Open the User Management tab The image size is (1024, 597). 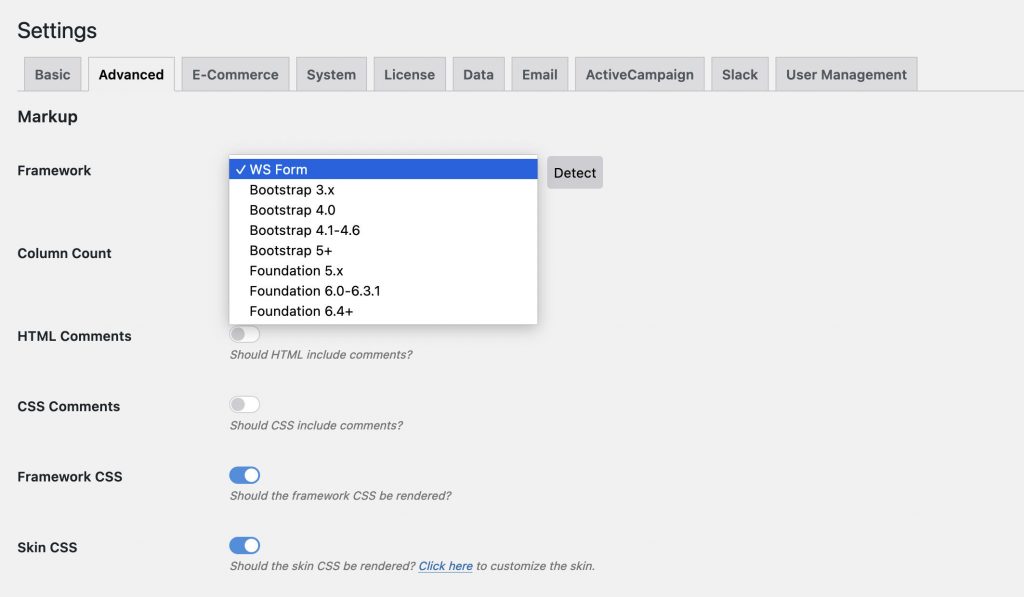click(845, 73)
